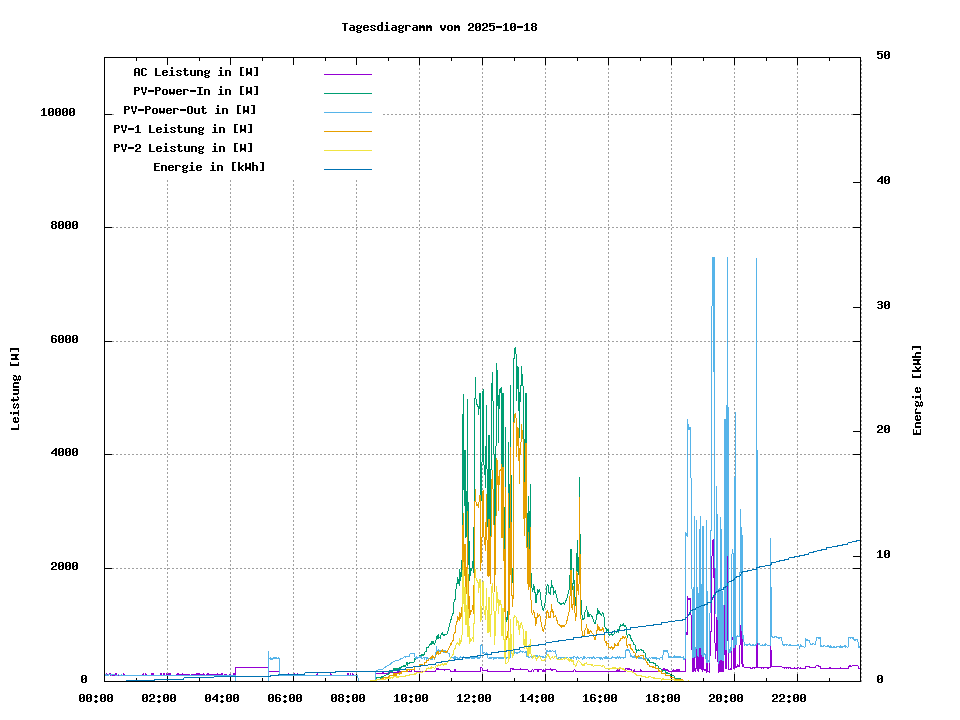This screenshot has width=960, height=720.
Task: Click the 00:00 time axis label
Action: [x=97, y=698]
